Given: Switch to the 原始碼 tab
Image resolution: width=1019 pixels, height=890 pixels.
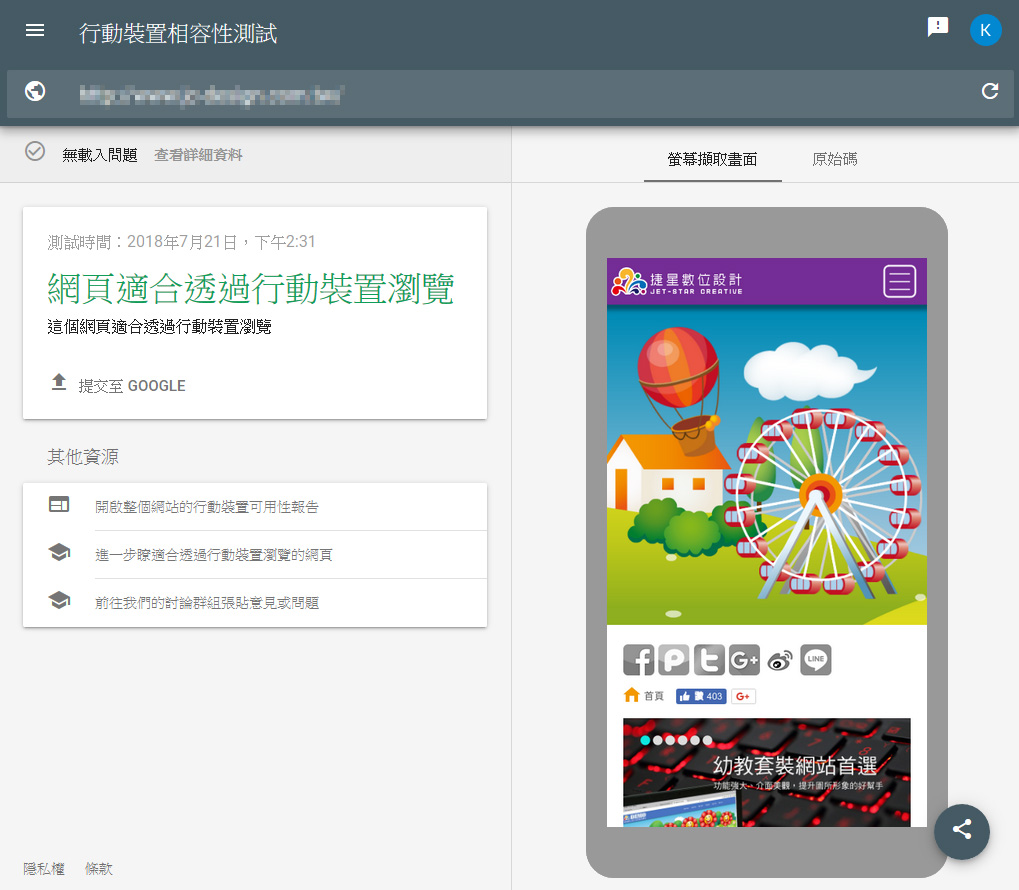Looking at the screenshot, I should tap(834, 159).
